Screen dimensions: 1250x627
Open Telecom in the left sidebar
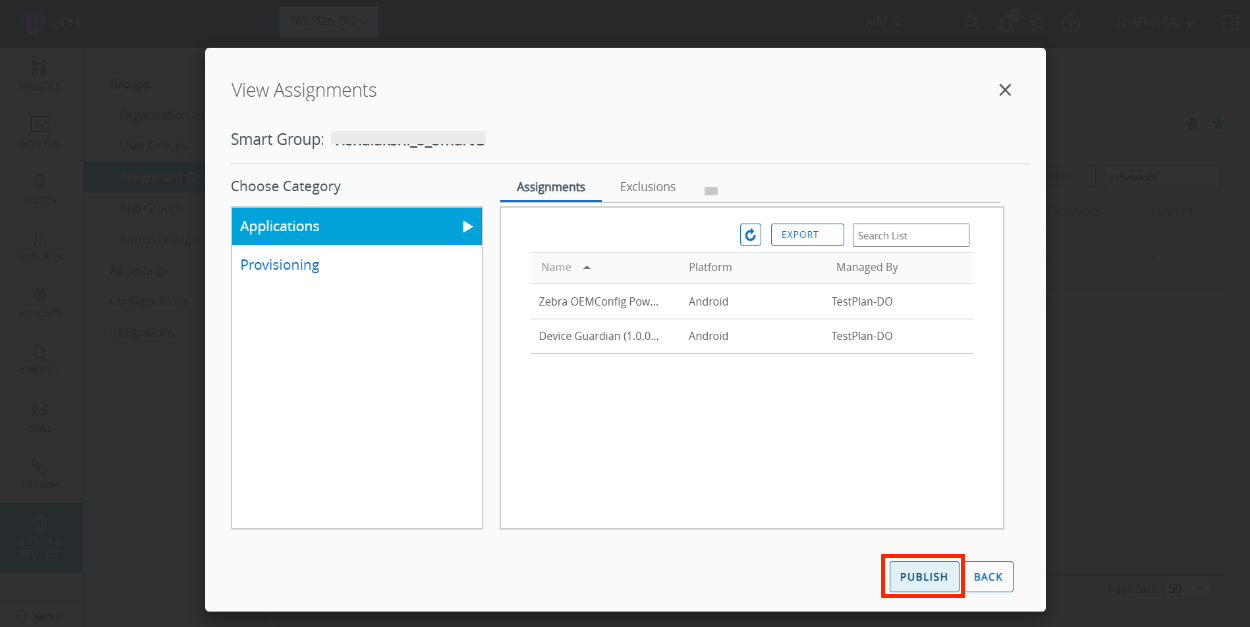(40, 472)
